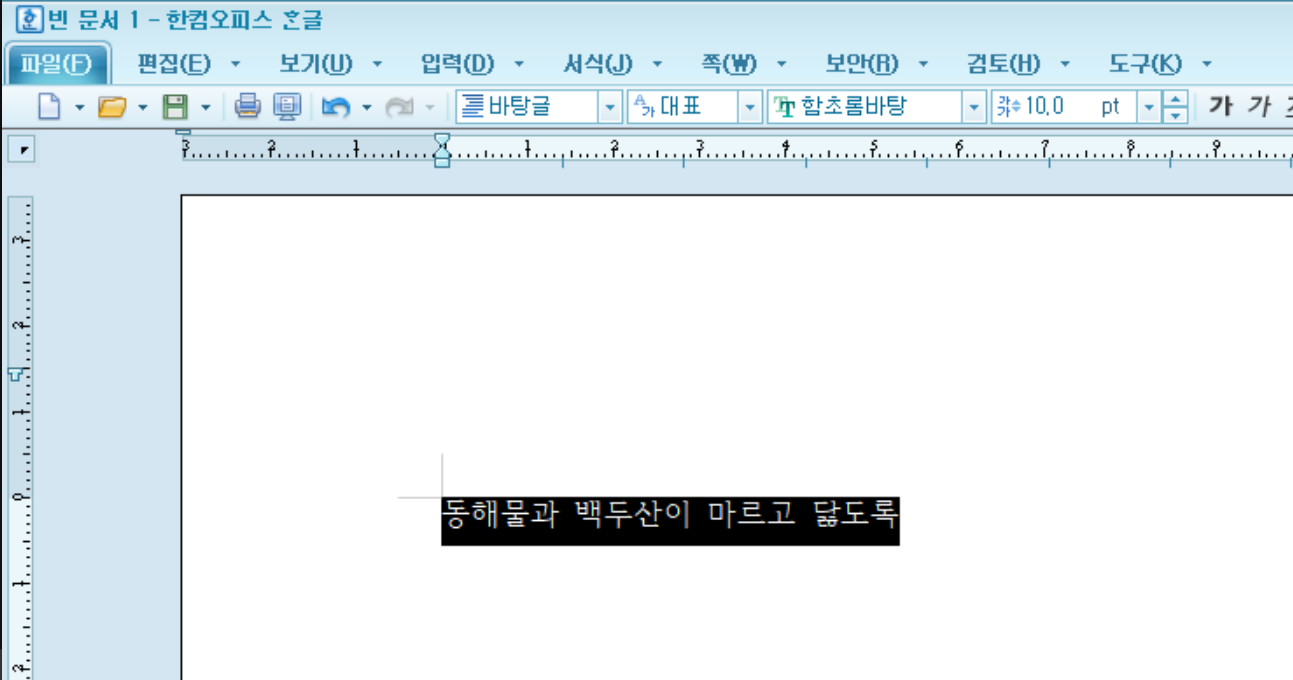Viewport: 1293px width, 680px height.
Task: Expand the arrow next to 서식(J)
Action: pos(657,65)
